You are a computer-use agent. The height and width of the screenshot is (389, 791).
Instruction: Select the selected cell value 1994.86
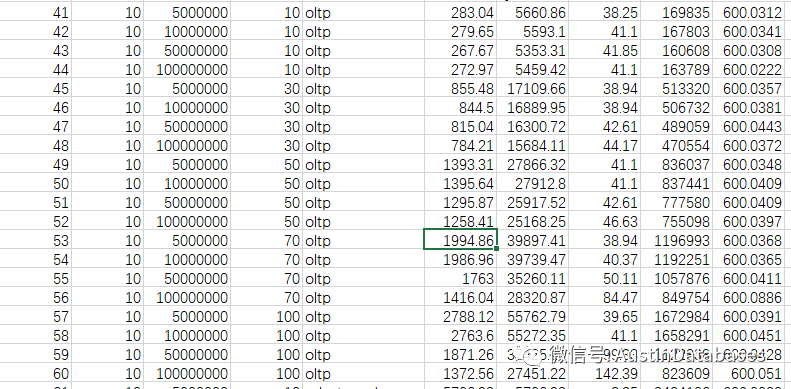[x=460, y=239]
